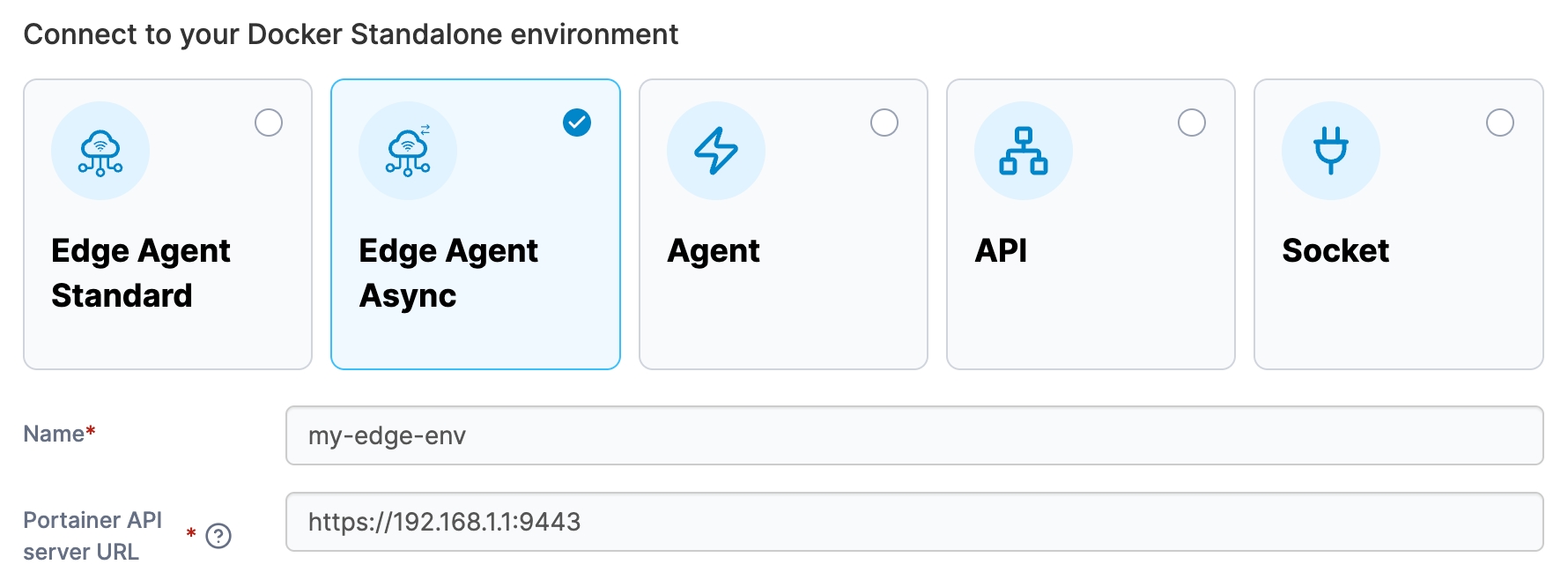Click the Edge Agent Async cloud icon
The height and width of the screenshot is (587, 1568).
[408, 152]
